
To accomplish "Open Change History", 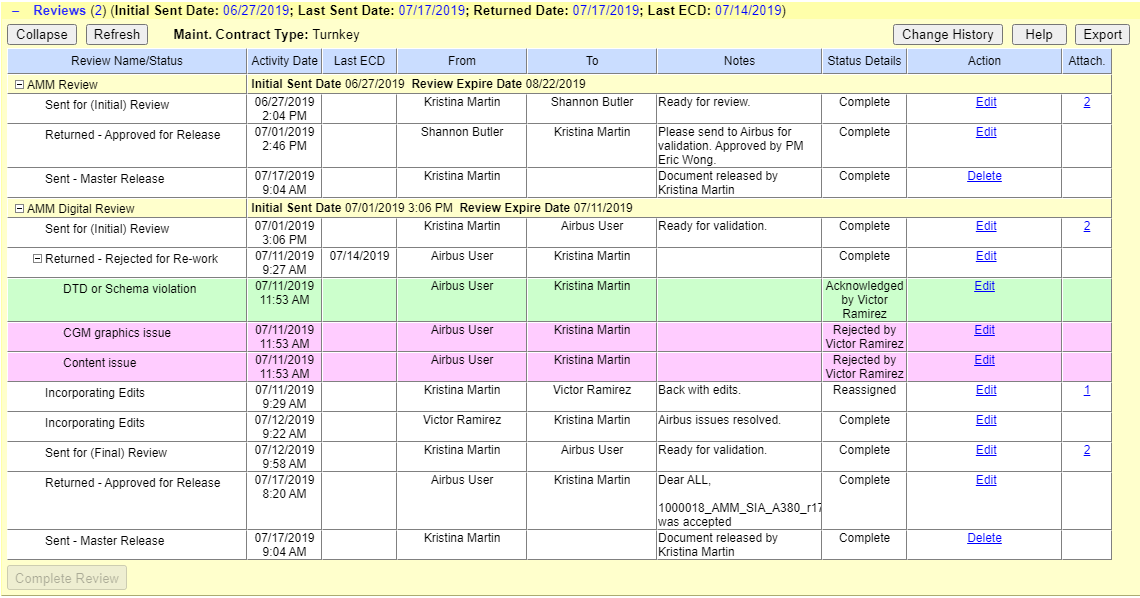I will point(947,35).
